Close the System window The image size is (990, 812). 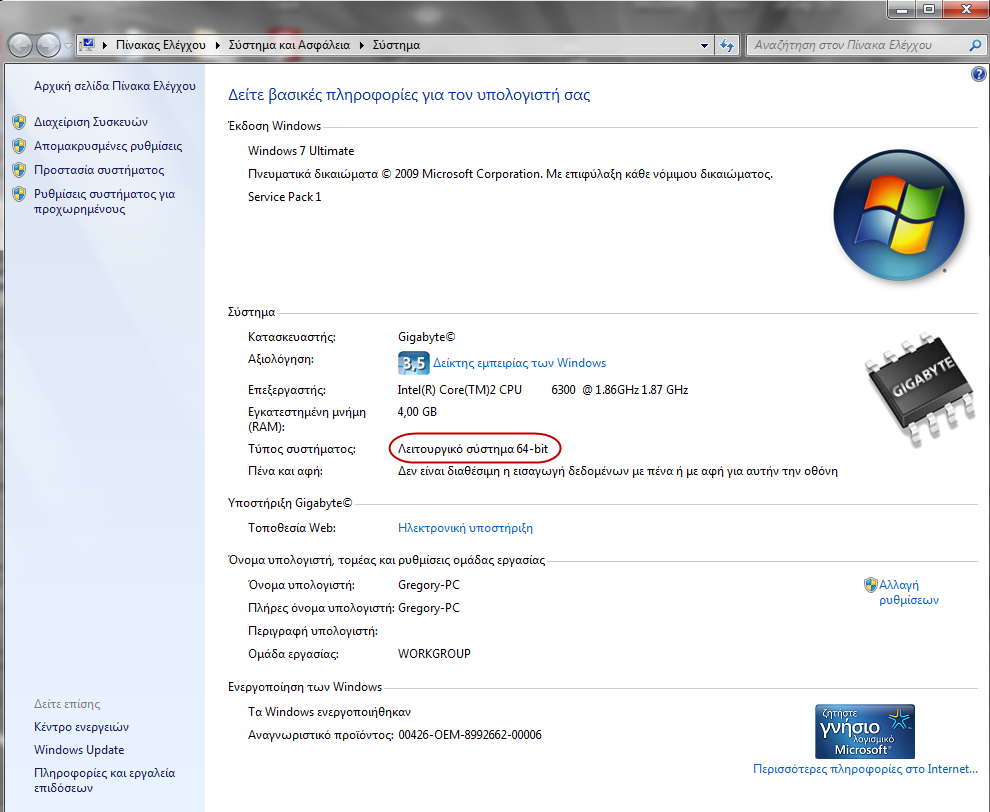[x=966, y=9]
